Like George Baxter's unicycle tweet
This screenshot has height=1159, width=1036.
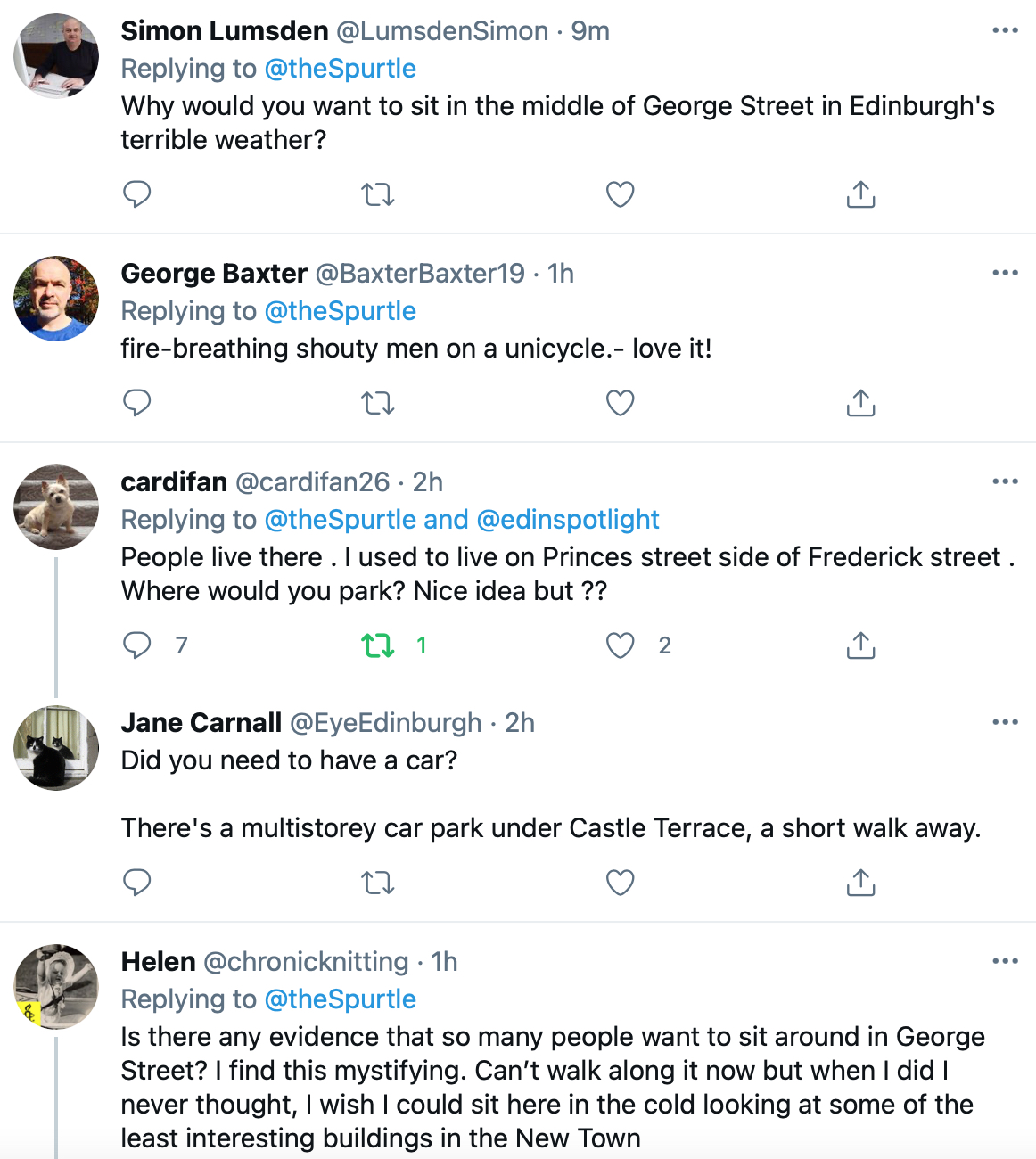click(620, 403)
